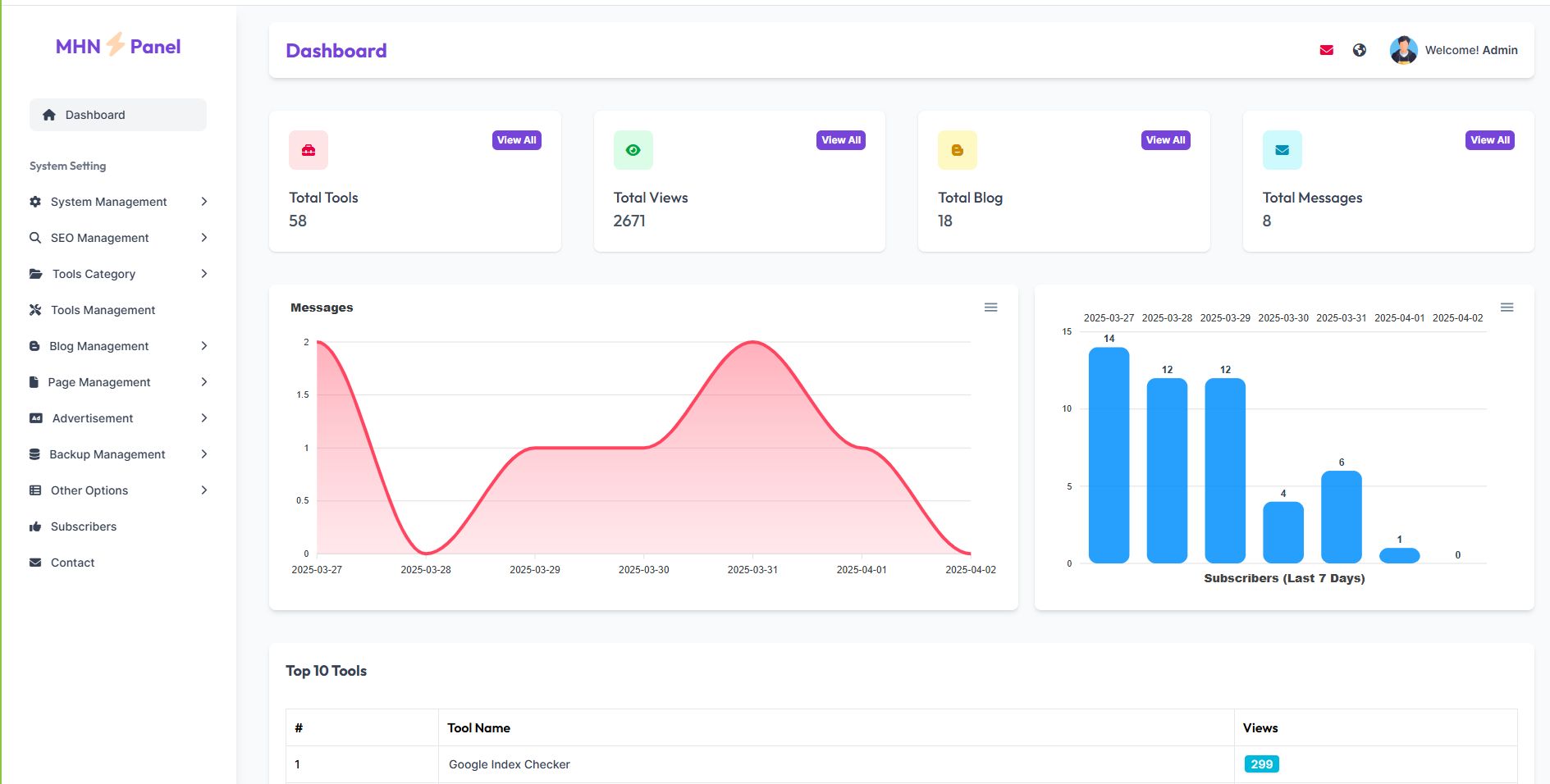Click View All on Total Messages card

(x=1490, y=140)
